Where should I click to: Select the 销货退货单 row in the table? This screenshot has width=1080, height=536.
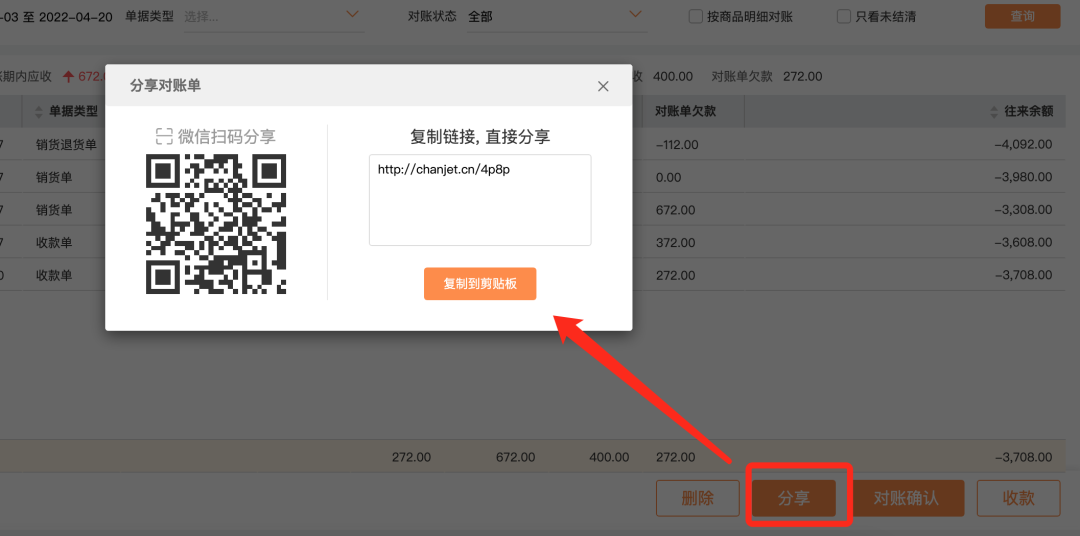pos(66,145)
